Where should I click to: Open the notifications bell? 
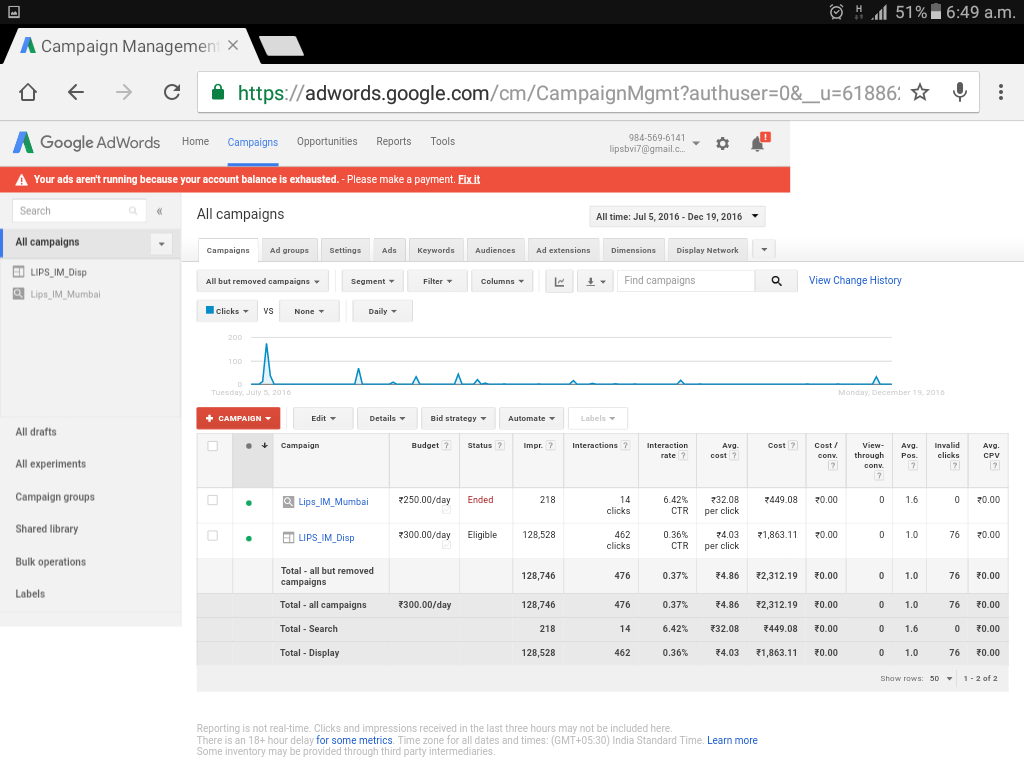click(x=757, y=144)
